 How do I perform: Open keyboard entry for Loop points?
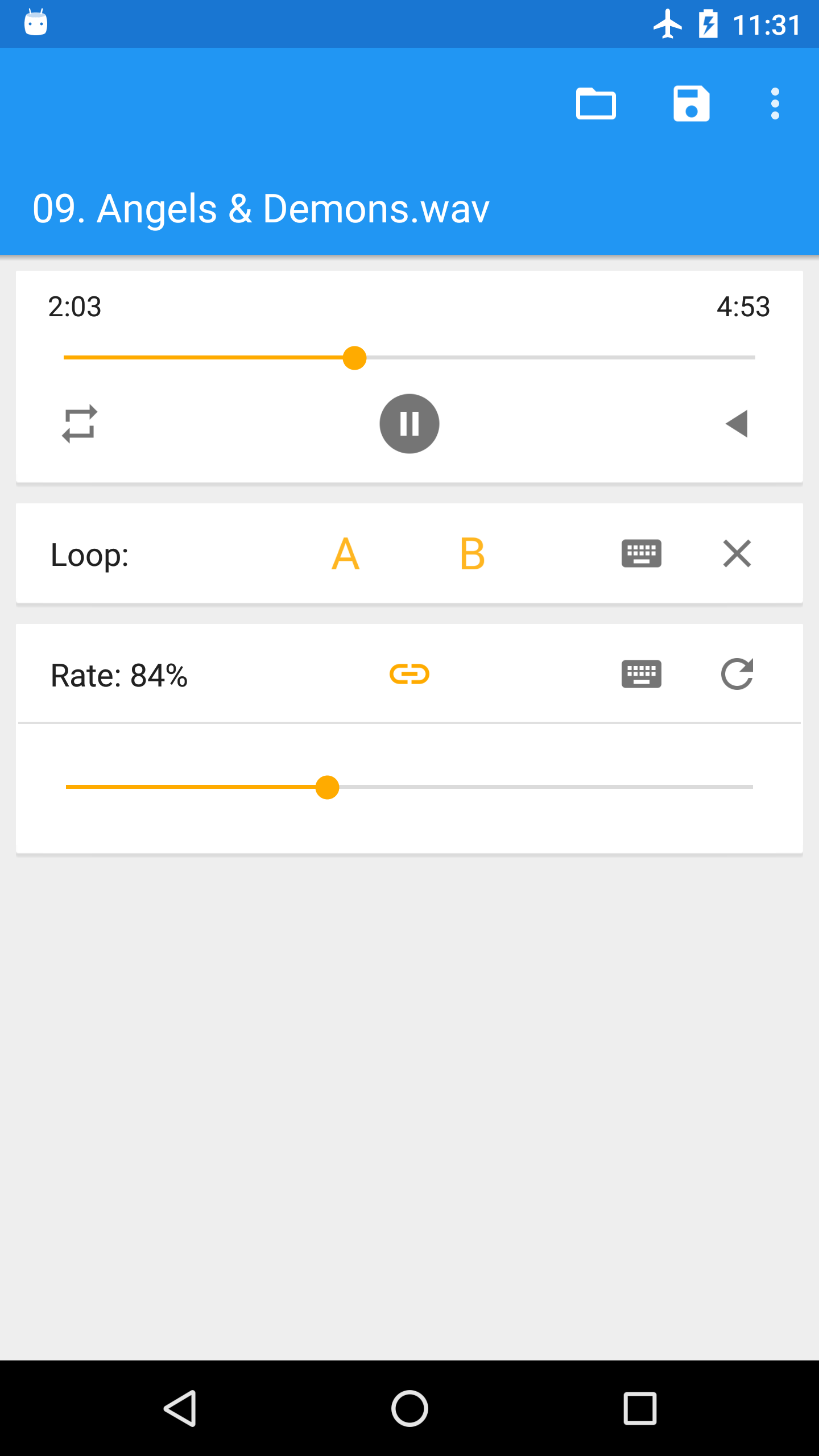coord(642,553)
